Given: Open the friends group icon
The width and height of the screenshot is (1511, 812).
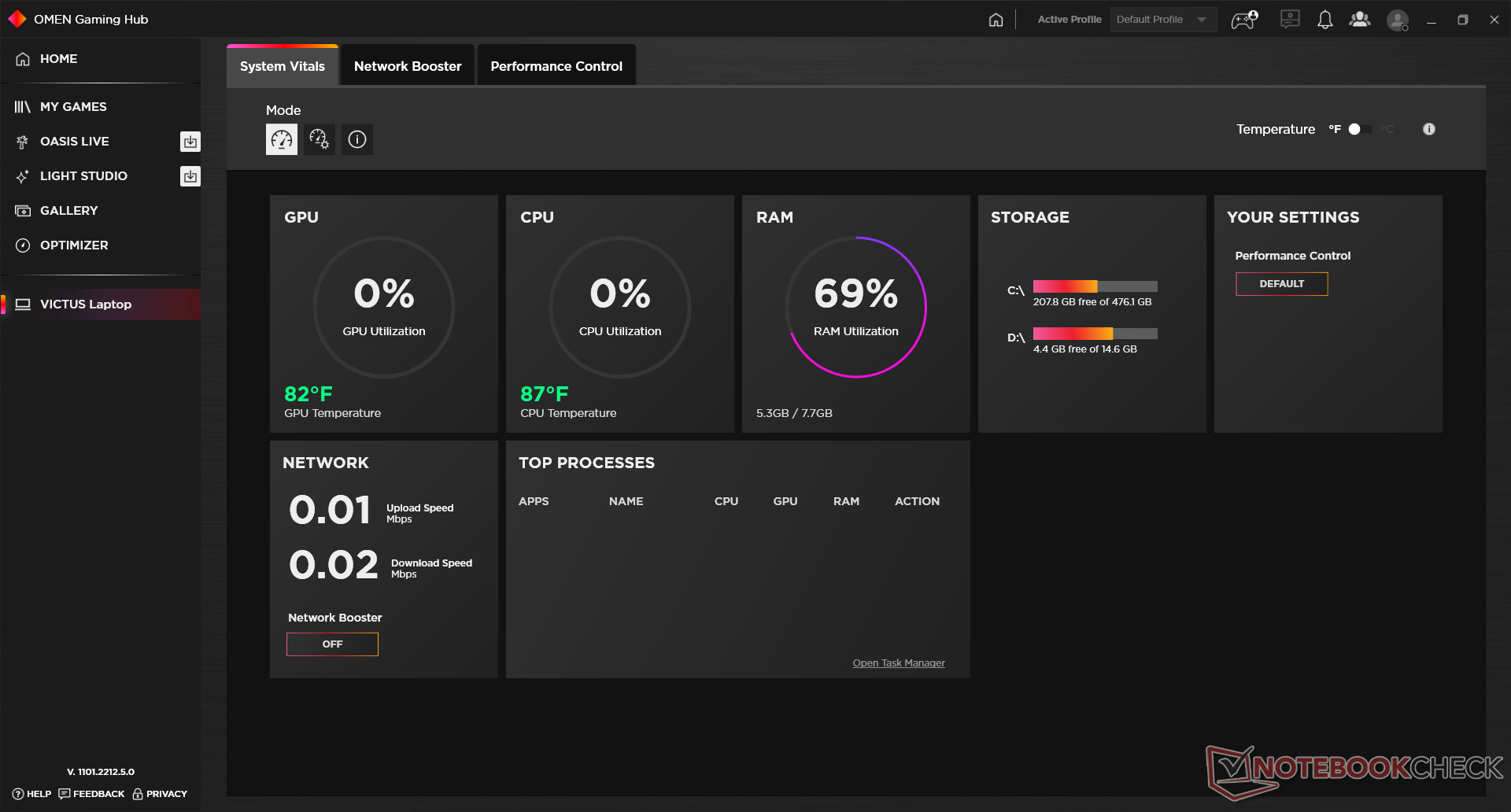Looking at the screenshot, I should (1360, 20).
